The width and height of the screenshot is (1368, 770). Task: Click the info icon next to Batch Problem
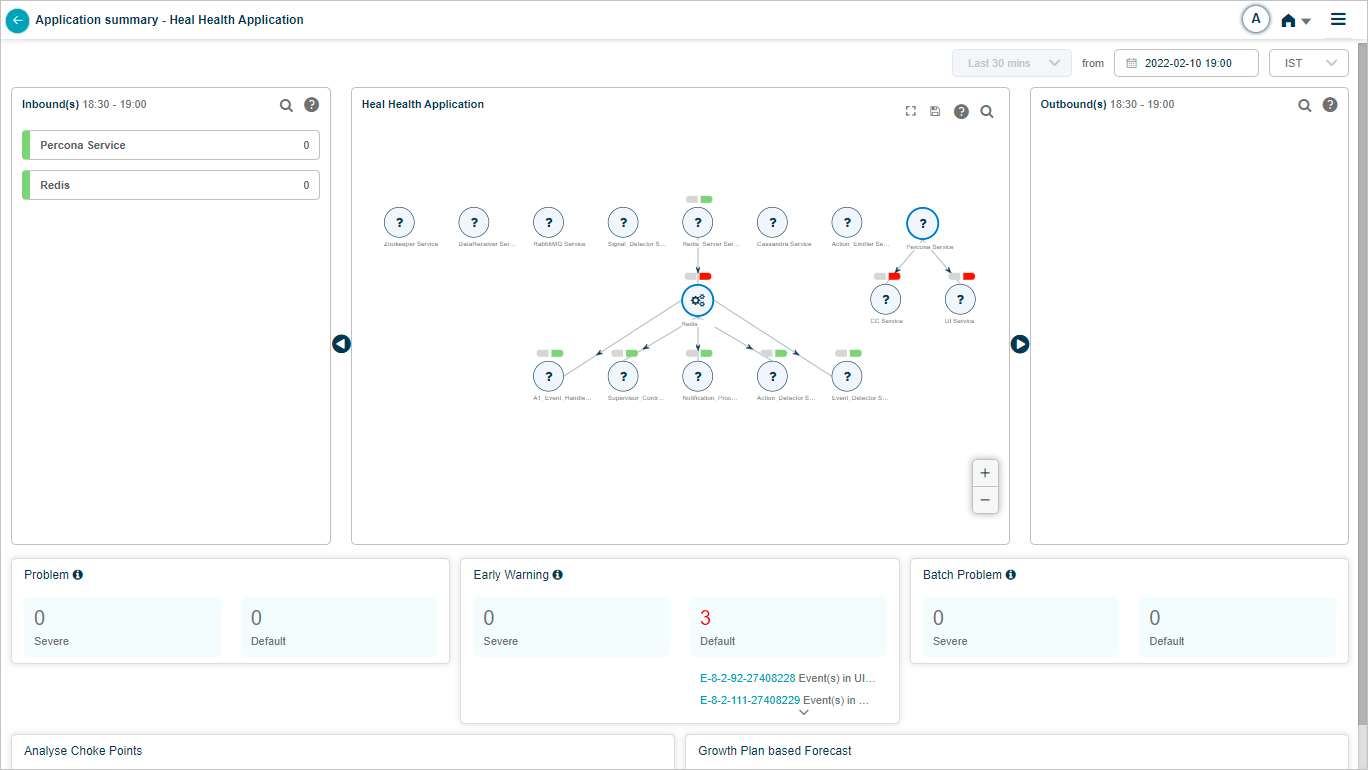[1011, 575]
